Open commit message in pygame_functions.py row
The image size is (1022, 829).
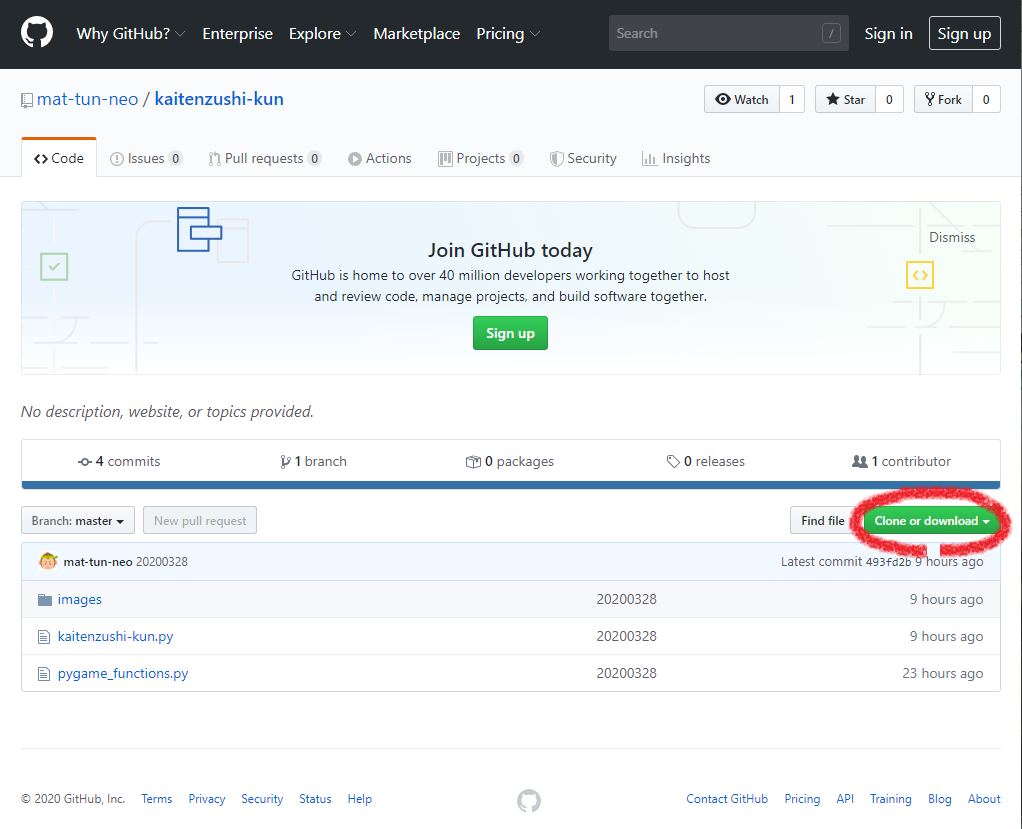pos(626,673)
